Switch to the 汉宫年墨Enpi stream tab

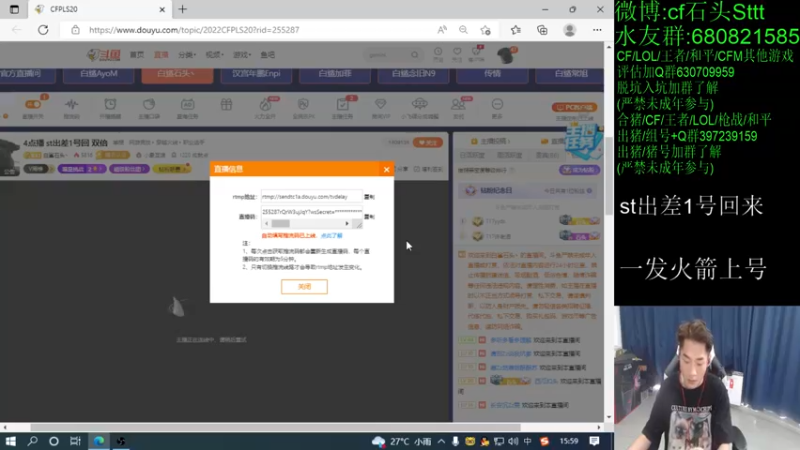pos(256,74)
